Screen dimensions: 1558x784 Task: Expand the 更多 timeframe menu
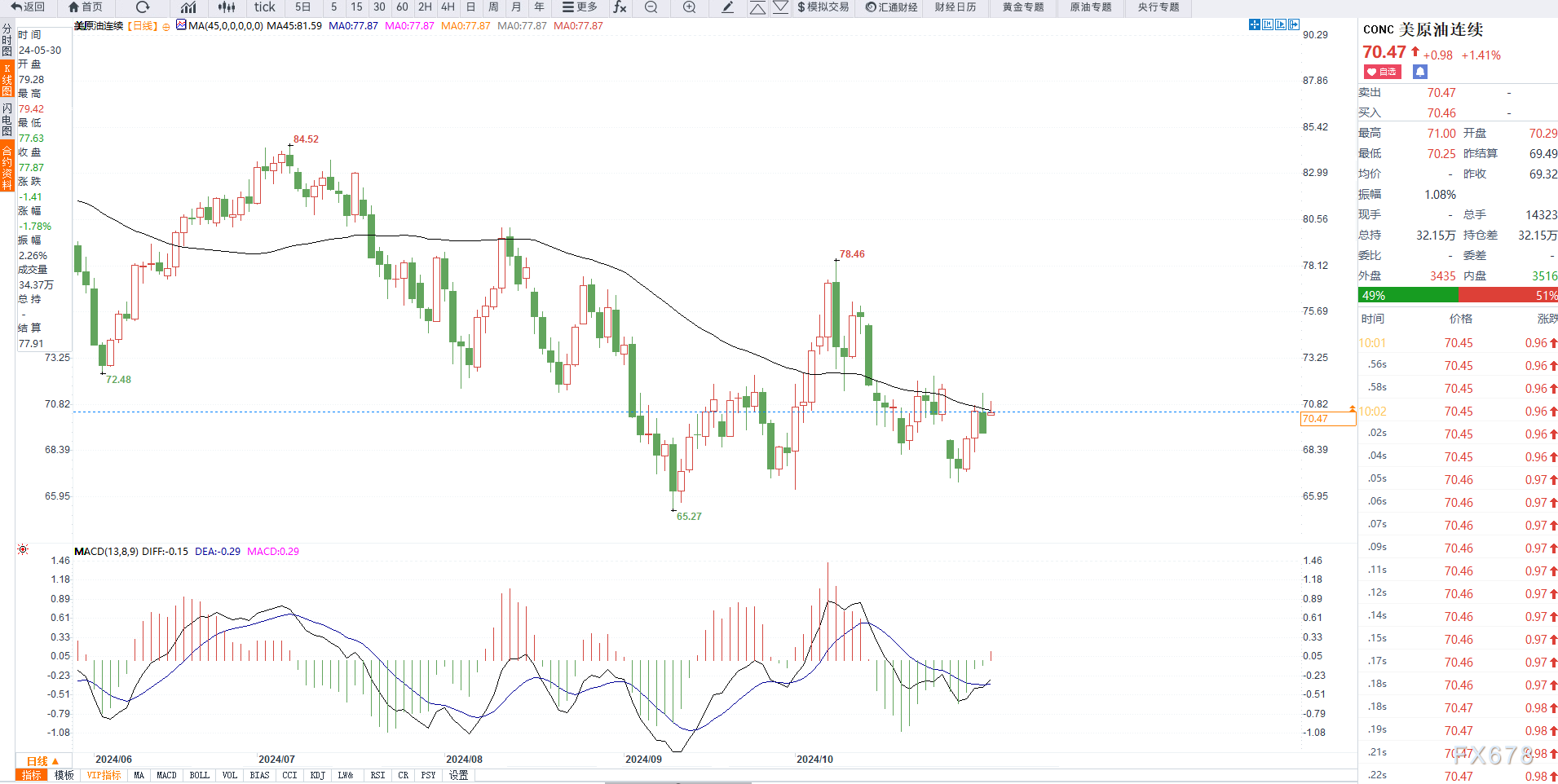580,7
